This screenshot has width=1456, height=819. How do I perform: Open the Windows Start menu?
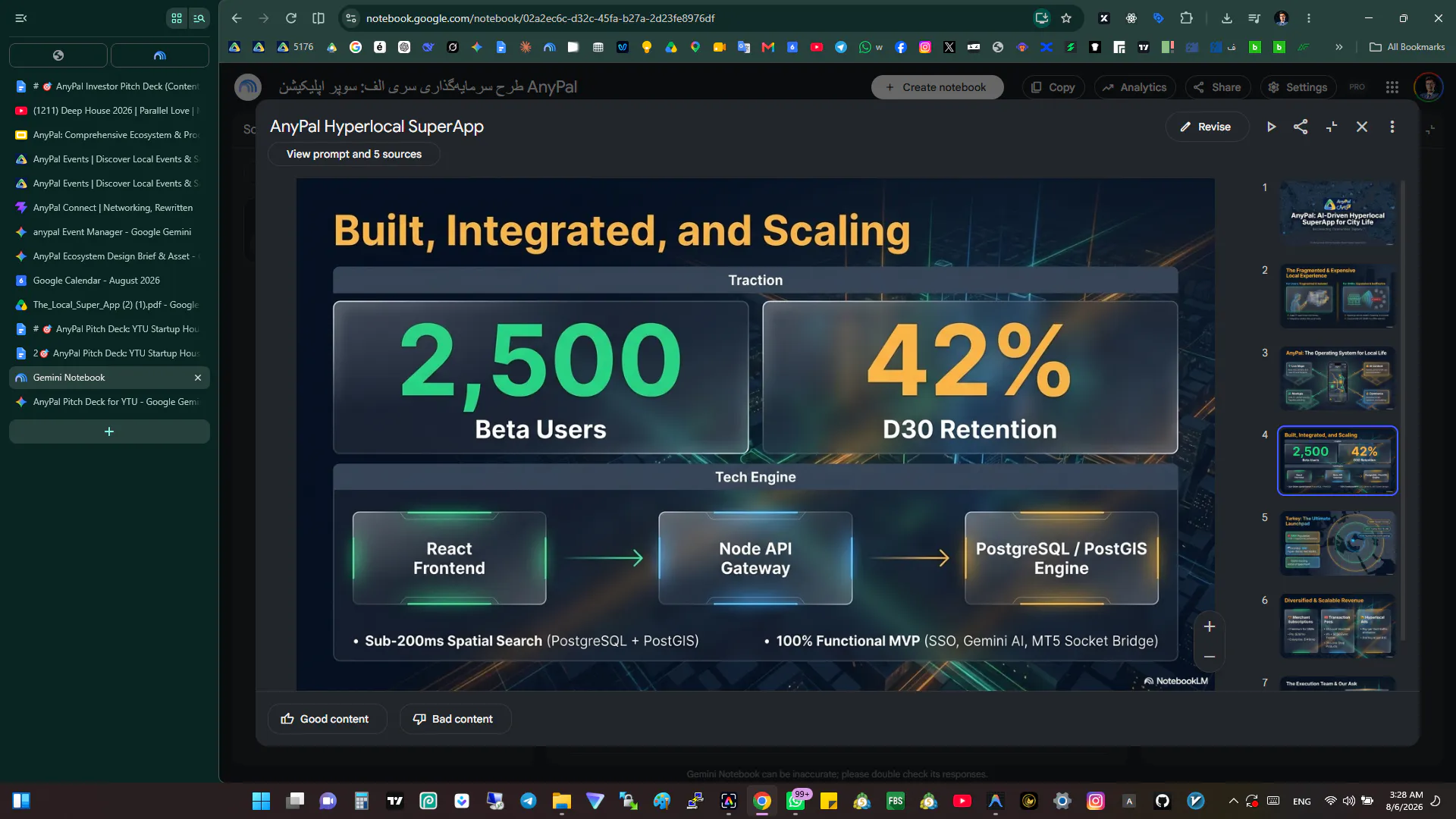click(x=261, y=801)
